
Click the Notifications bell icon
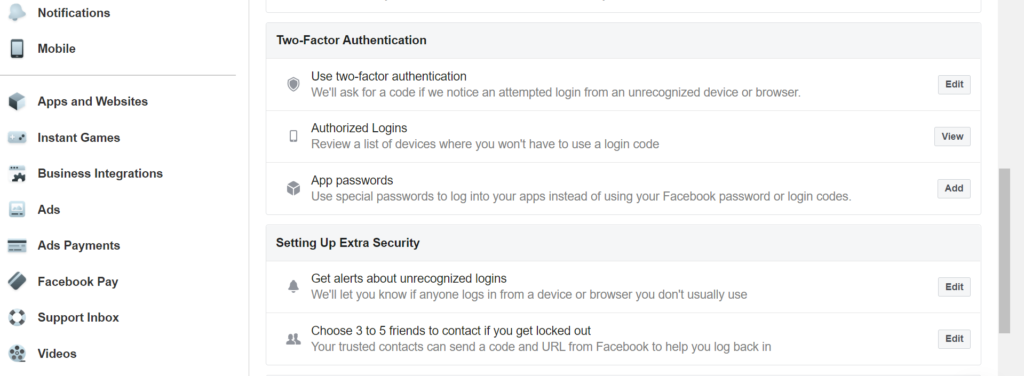point(17,12)
